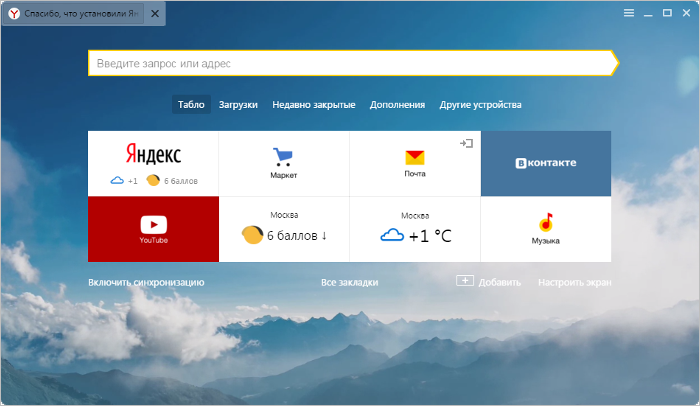Open the Почта envelope tile
This screenshot has height=406, width=700.
(415, 163)
